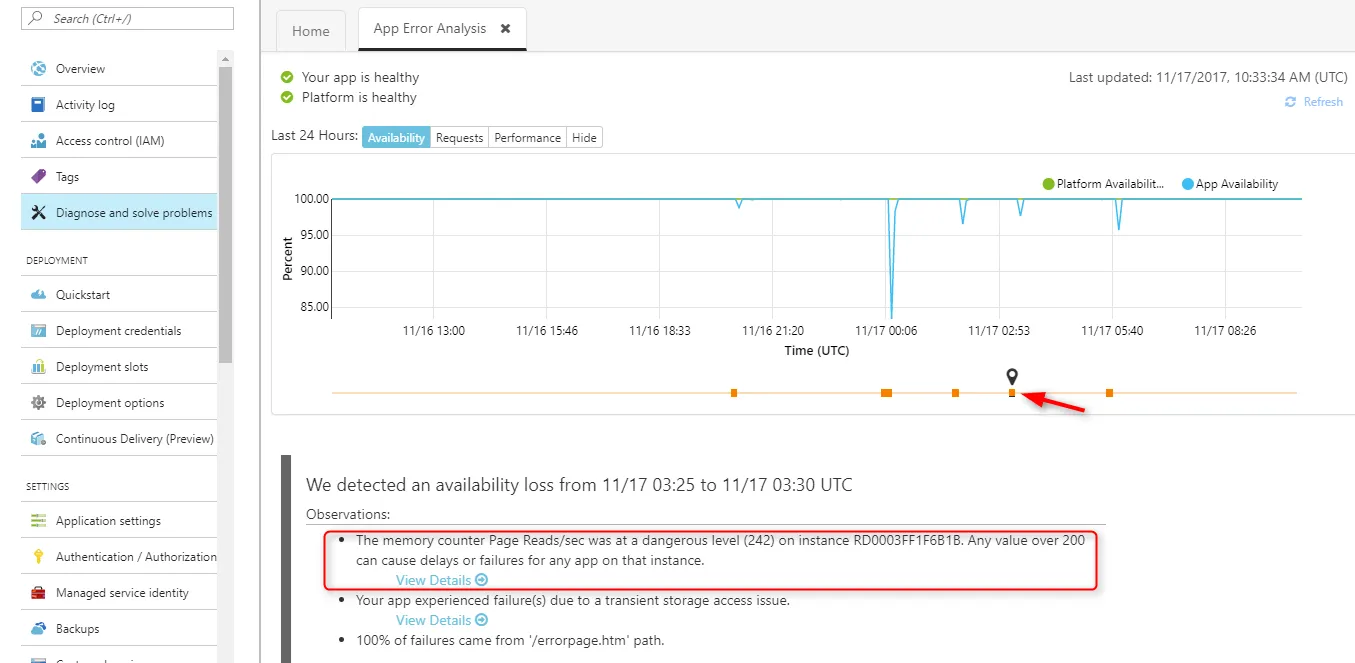
Task: Open the Home tab
Action: coord(310,31)
